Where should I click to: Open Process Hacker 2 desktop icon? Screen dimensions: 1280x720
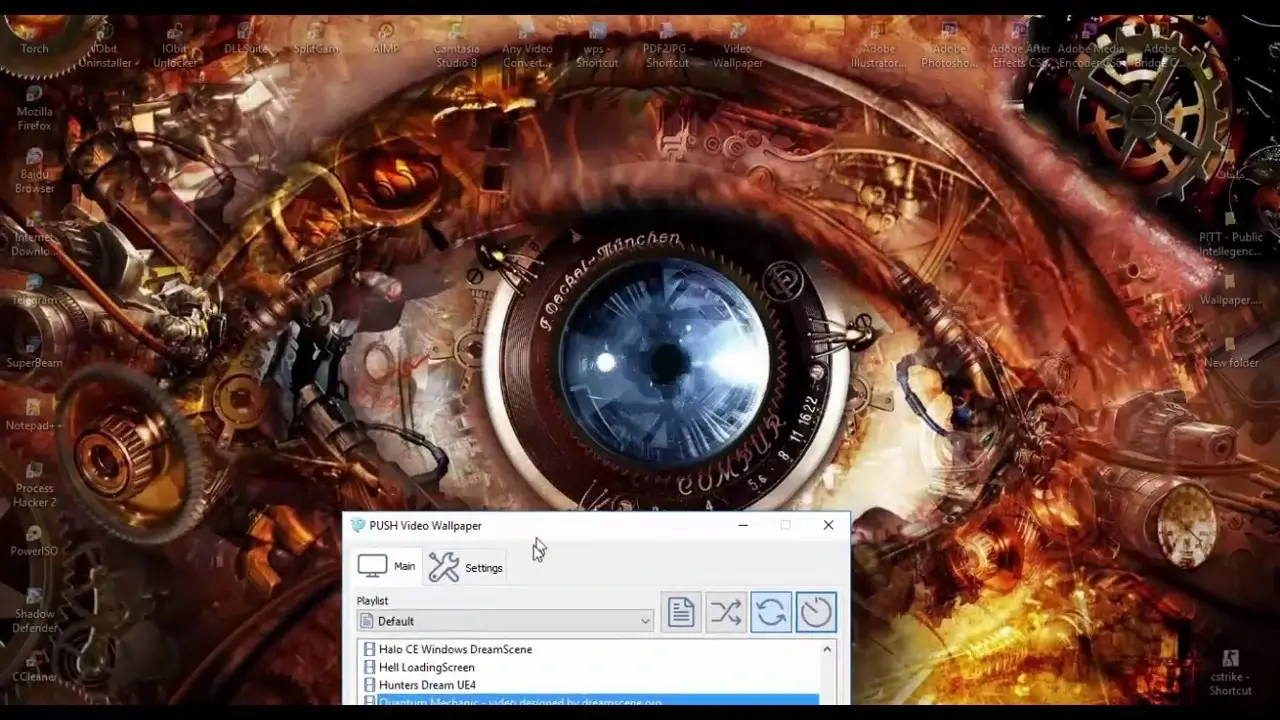pyautogui.click(x=34, y=484)
